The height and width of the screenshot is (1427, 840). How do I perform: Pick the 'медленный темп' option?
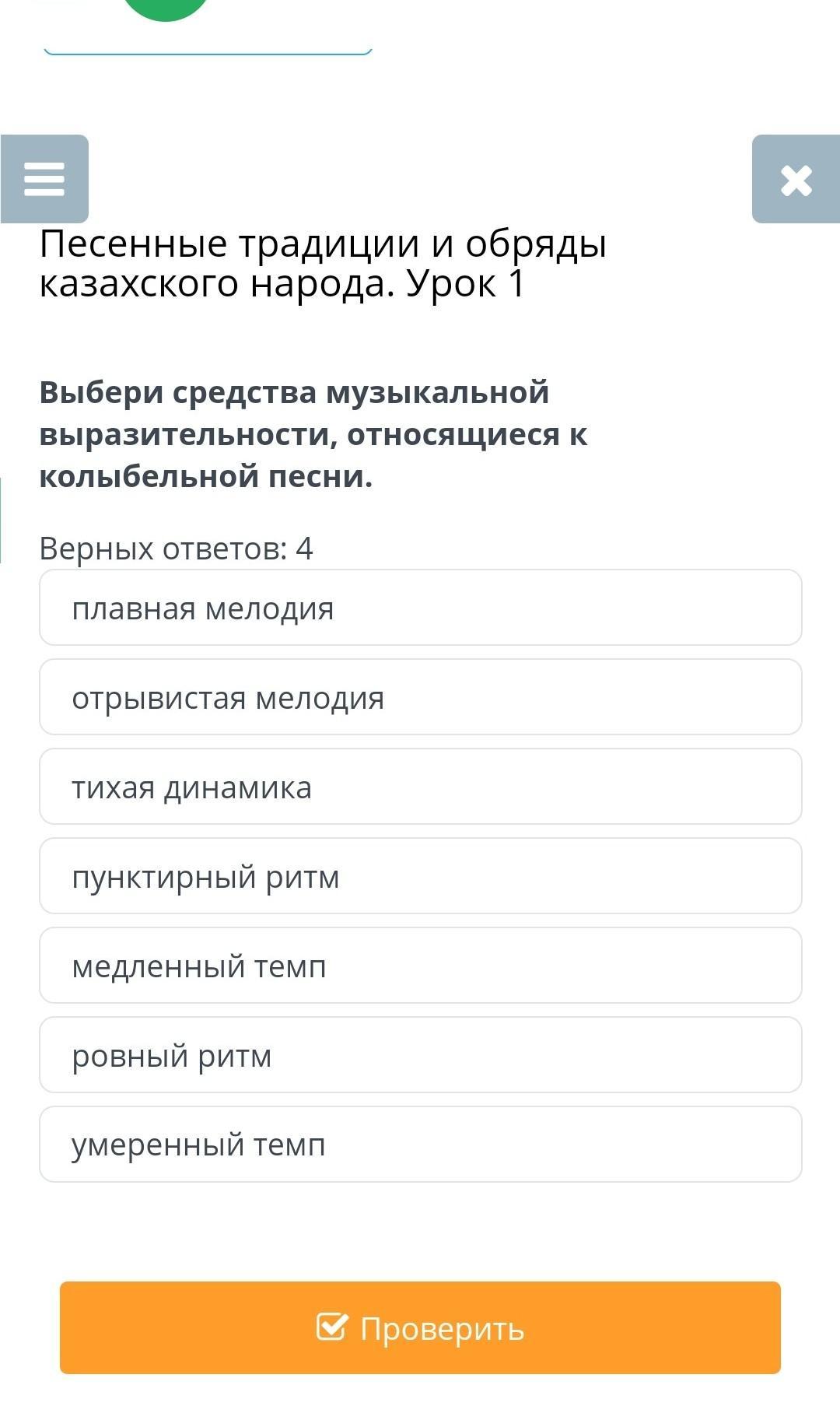pos(420,966)
